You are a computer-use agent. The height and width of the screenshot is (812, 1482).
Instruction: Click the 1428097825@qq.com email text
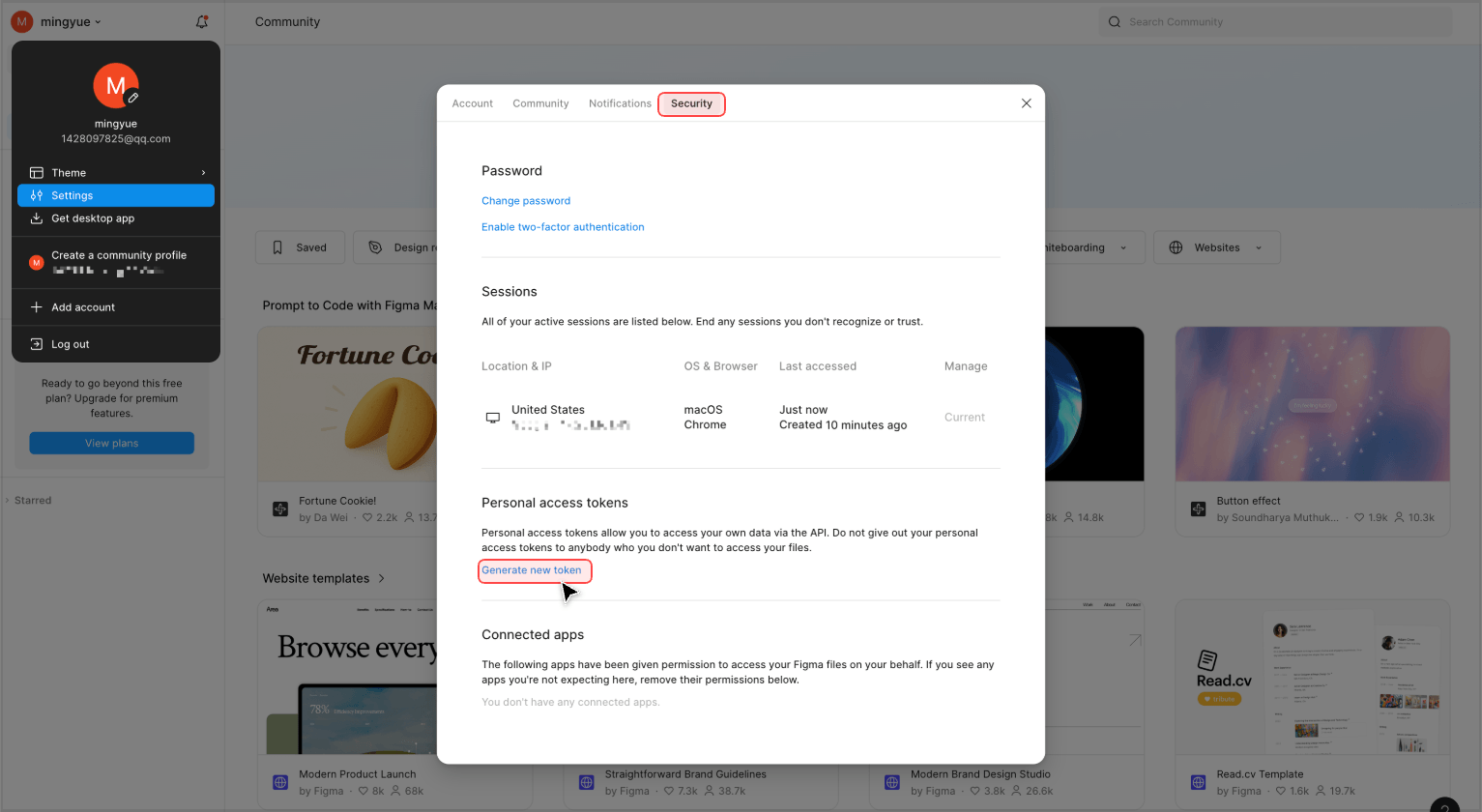click(x=116, y=139)
